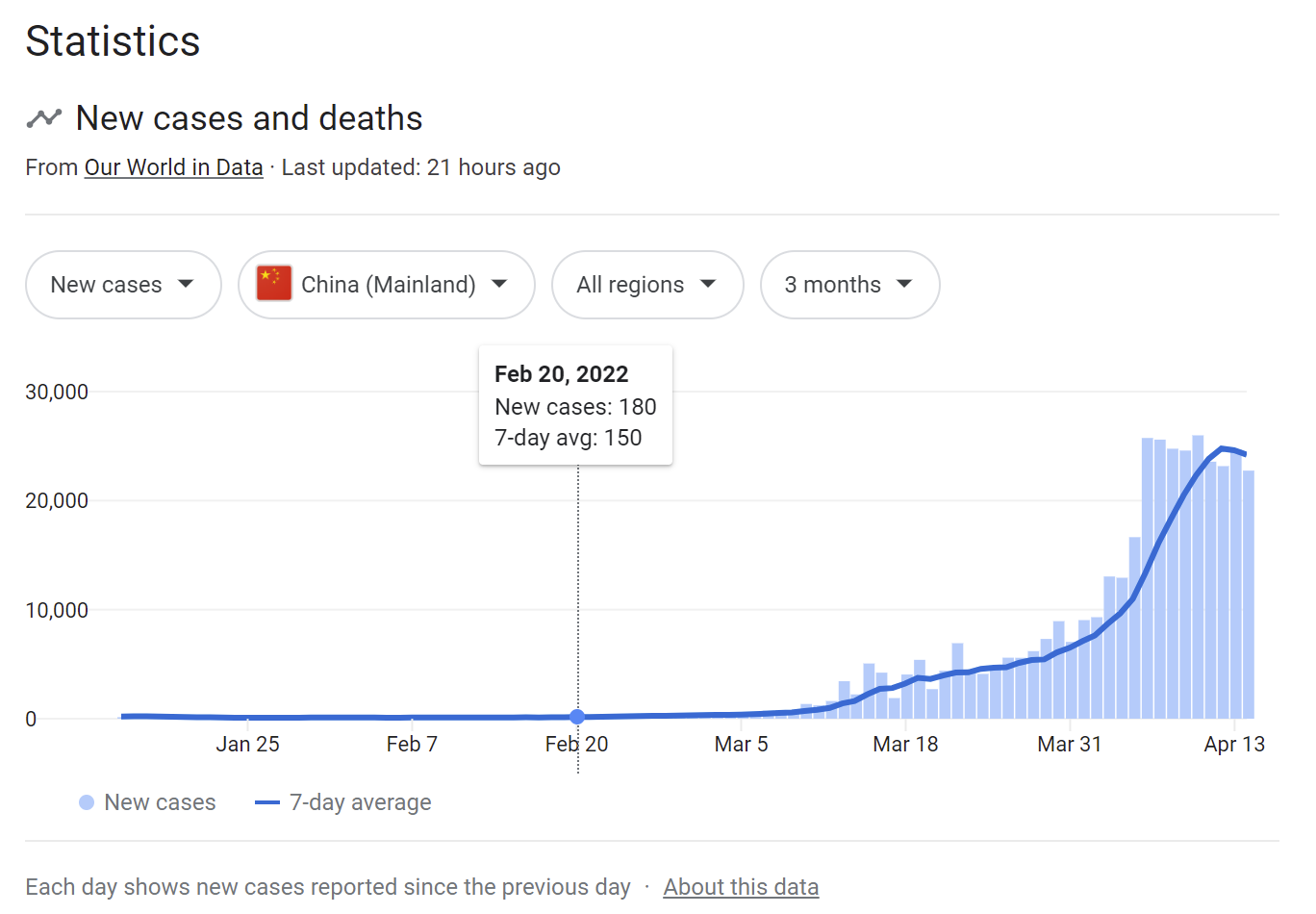Click the Apr 13 date label

(x=1234, y=744)
